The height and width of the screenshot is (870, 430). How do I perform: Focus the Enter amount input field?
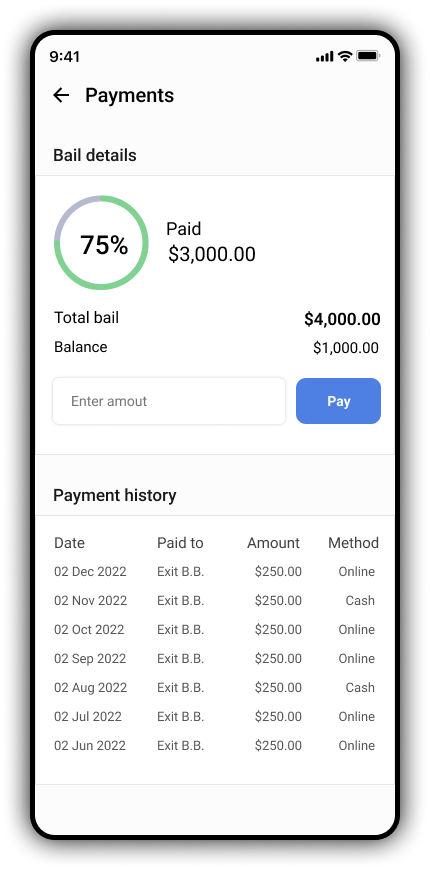click(x=169, y=401)
